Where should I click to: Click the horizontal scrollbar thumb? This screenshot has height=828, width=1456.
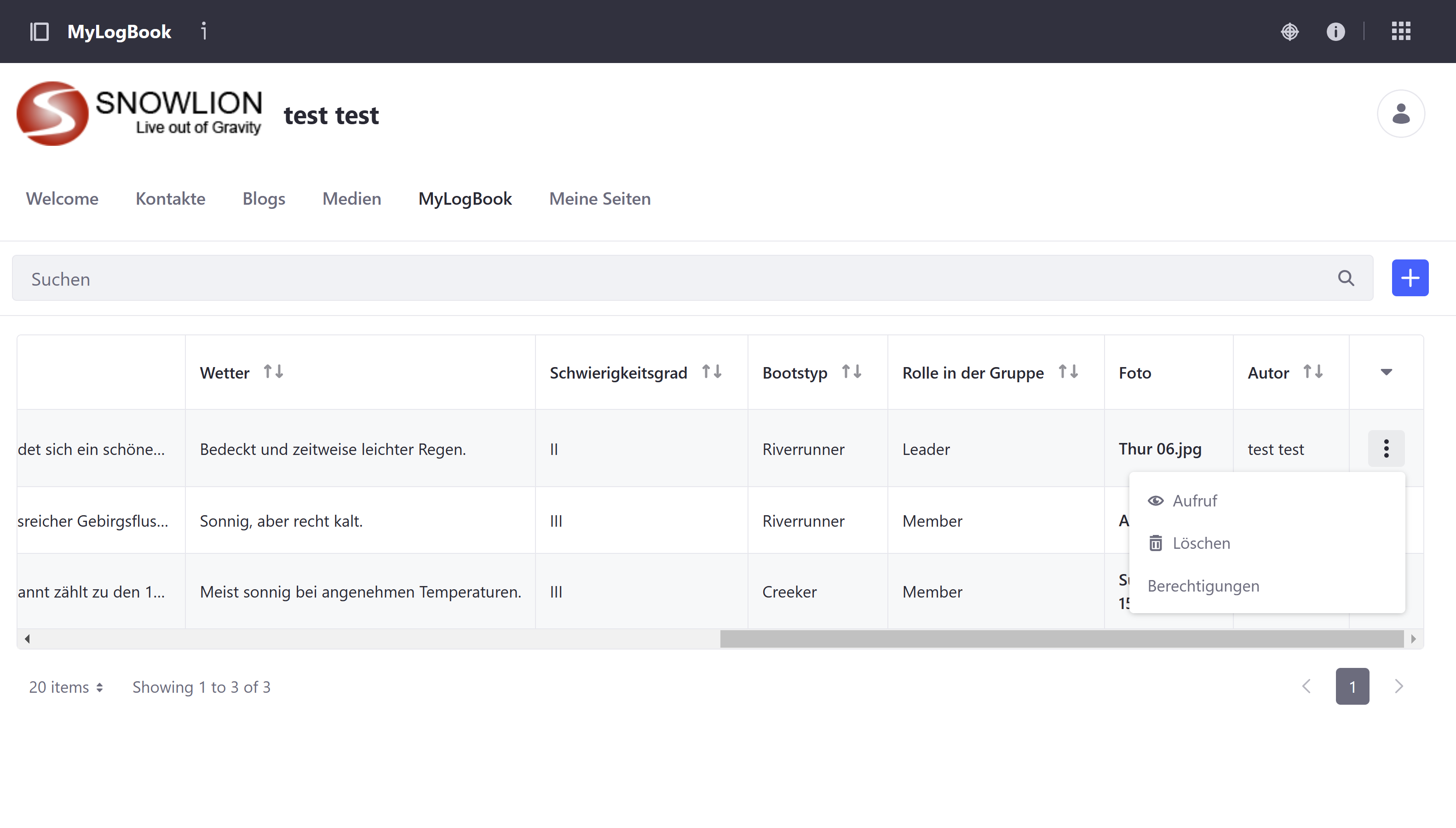(x=1062, y=639)
